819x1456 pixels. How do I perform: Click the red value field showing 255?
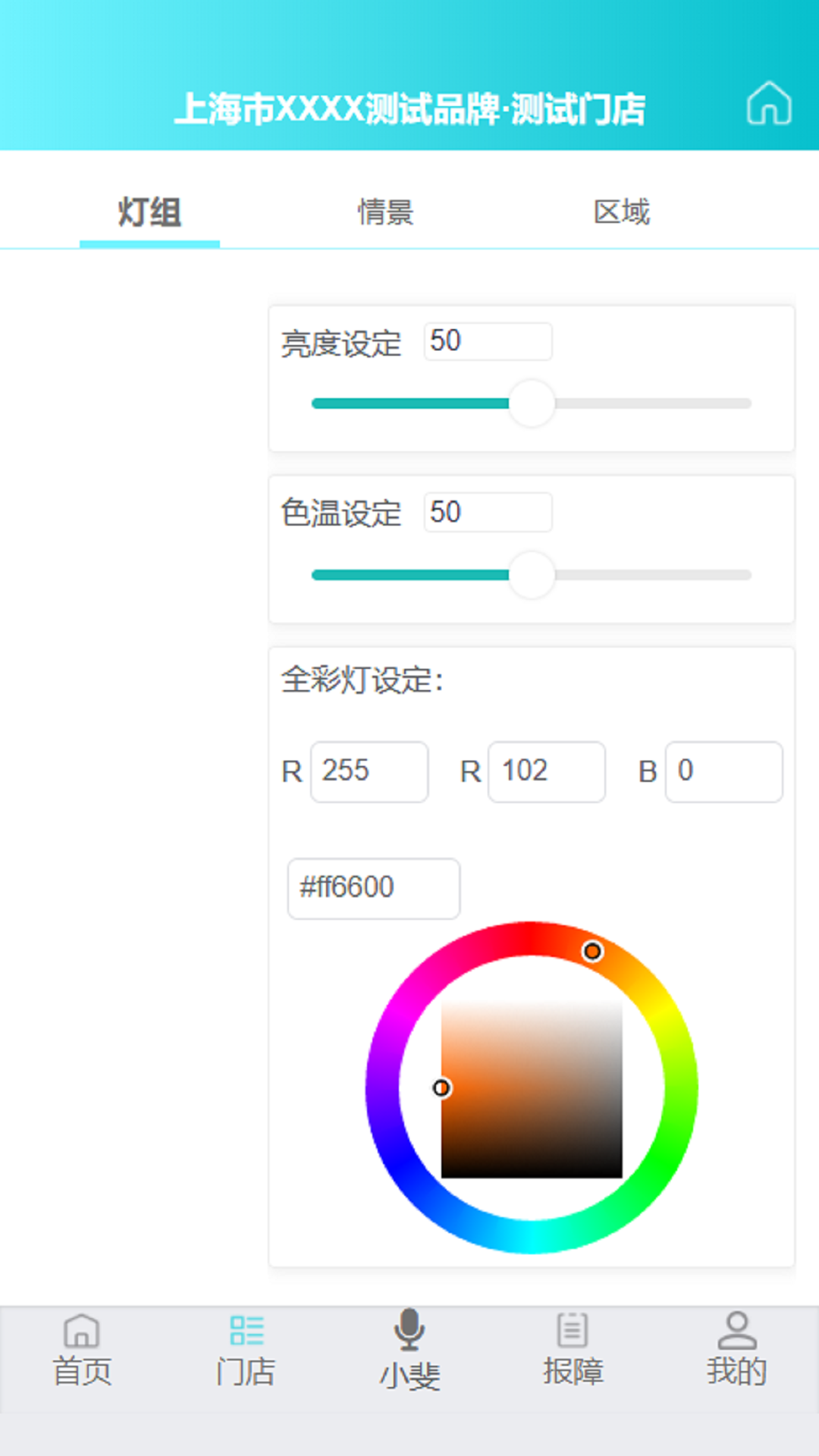click(369, 771)
